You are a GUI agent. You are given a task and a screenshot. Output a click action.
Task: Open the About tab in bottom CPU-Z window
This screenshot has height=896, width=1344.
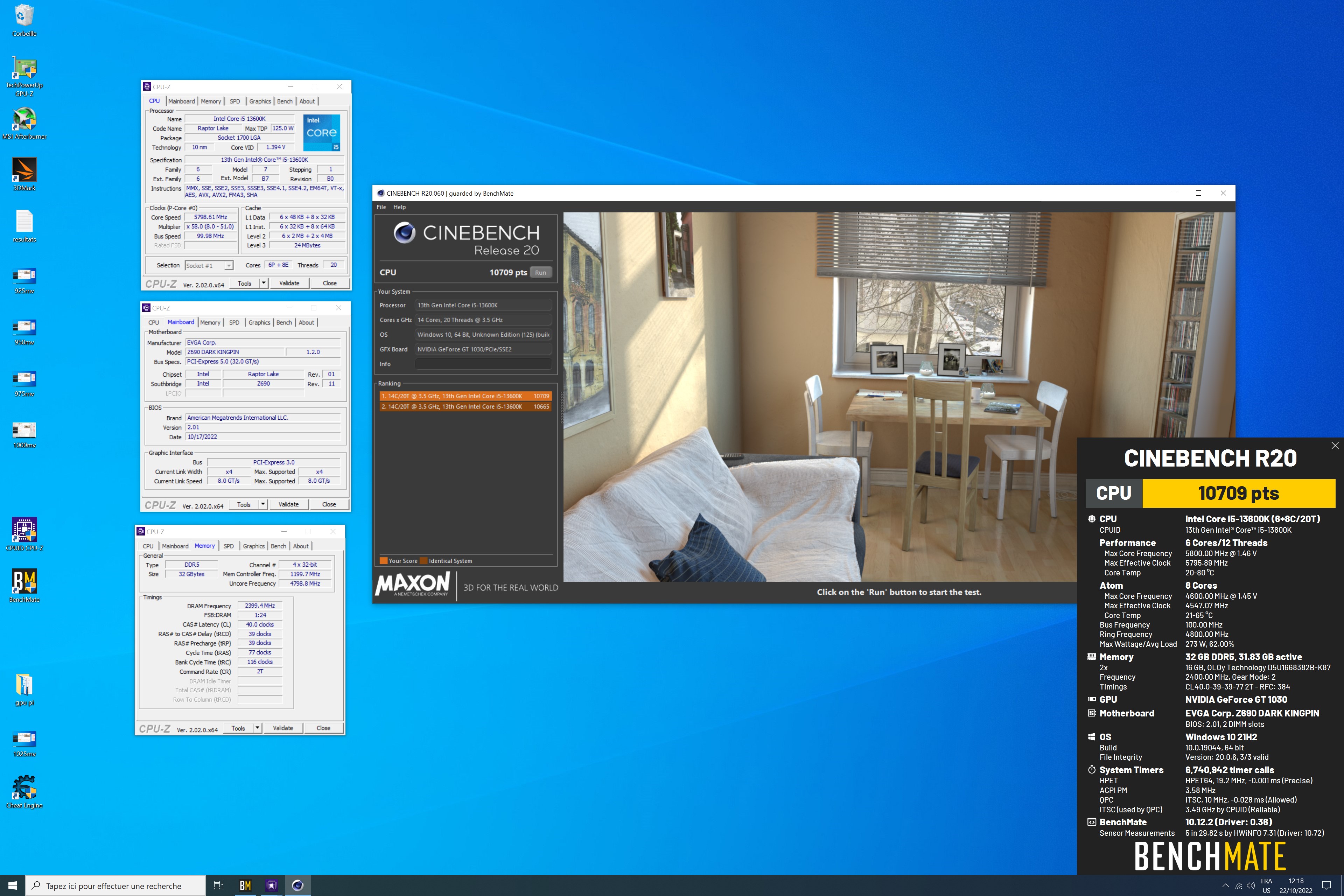(x=301, y=546)
